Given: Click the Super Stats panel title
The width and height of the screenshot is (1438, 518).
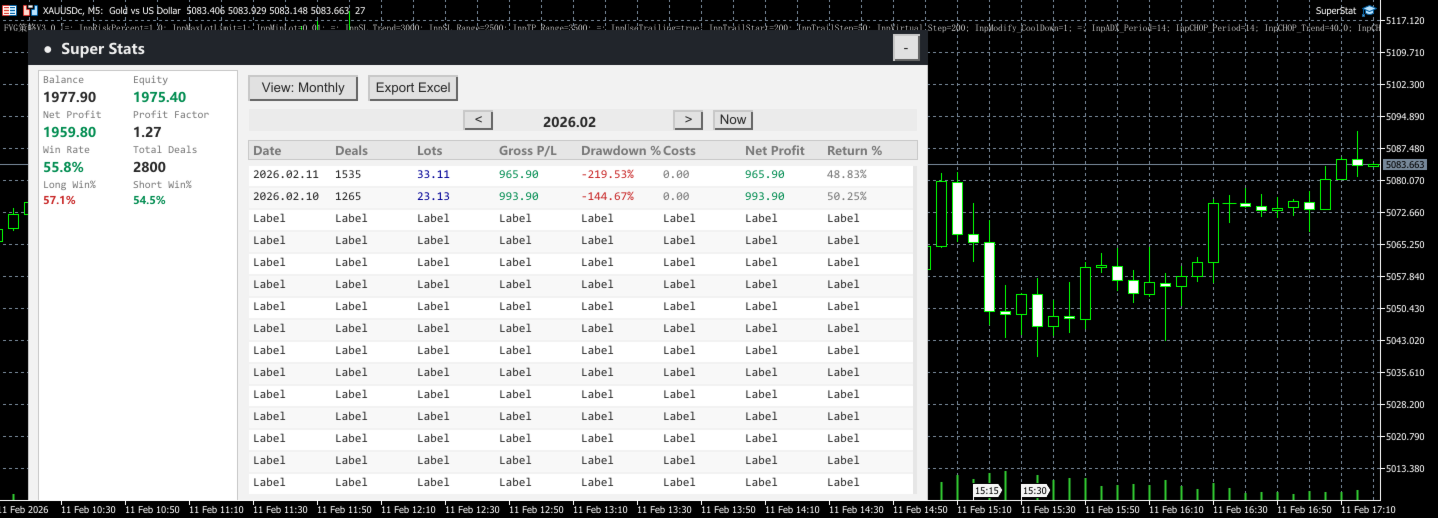Looking at the screenshot, I should click(102, 49).
